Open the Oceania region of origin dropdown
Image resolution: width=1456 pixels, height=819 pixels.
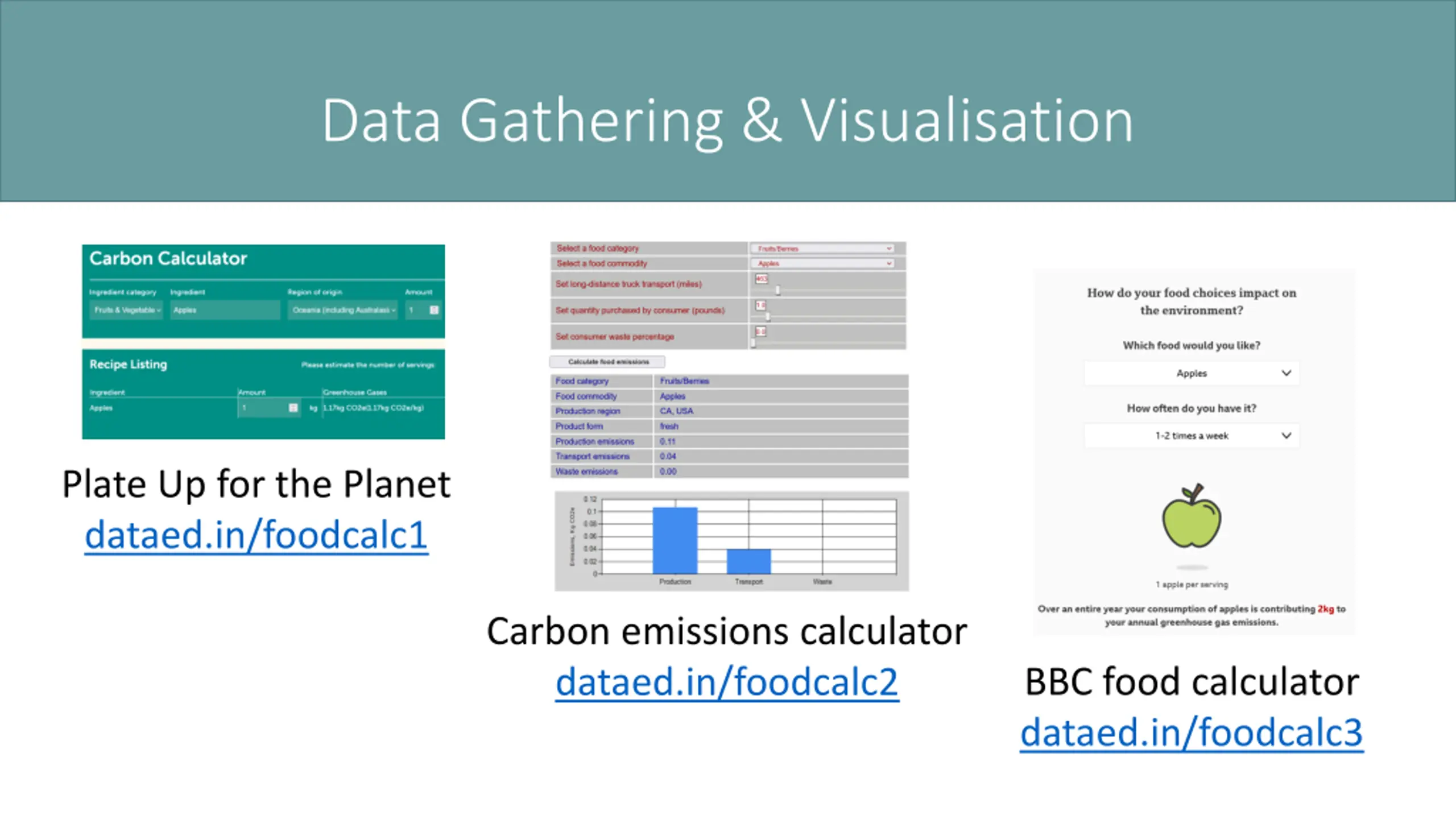coord(343,310)
